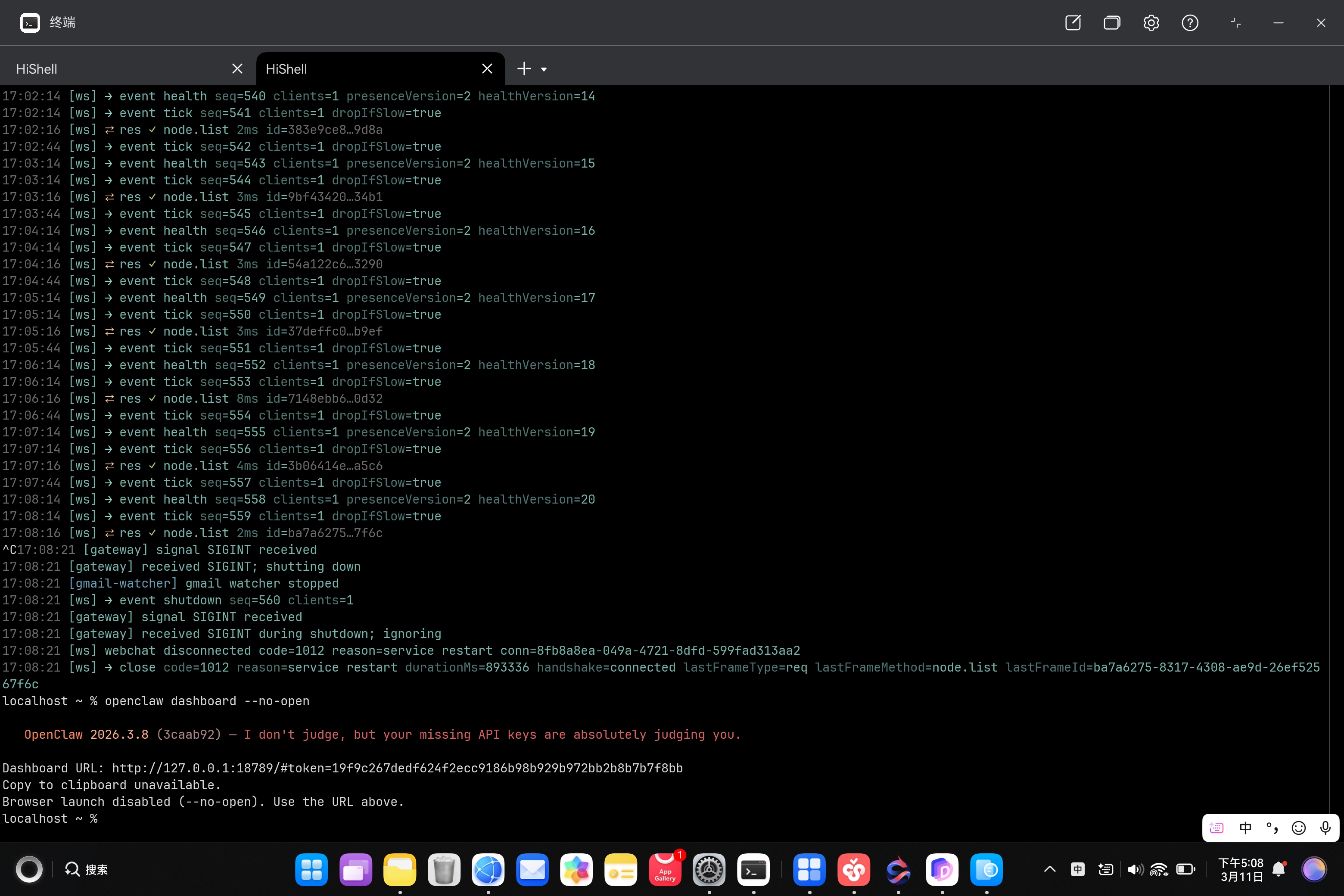This screenshot has width=1344, height=896.
Task: Activate voice input microphone icon
Action: pos(1325,828)
